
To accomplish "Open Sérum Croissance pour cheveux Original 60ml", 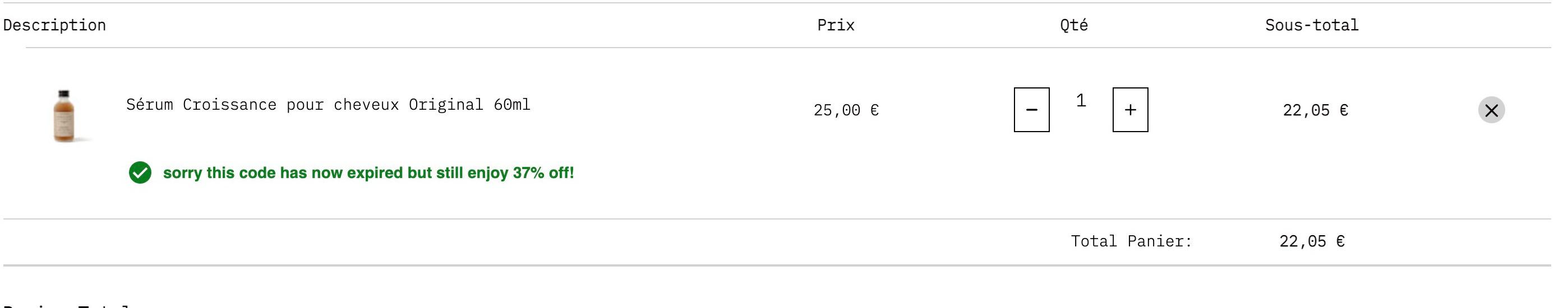I will click(328, 105).
